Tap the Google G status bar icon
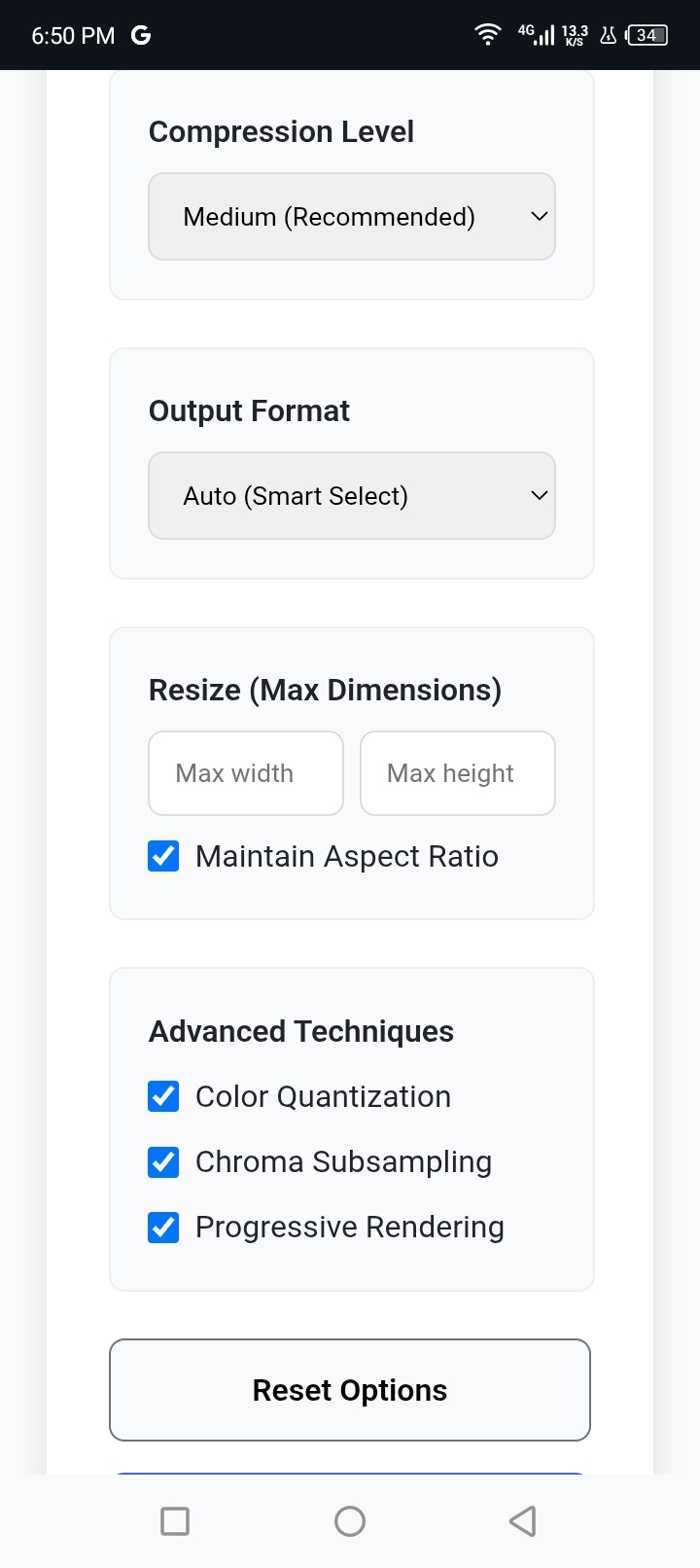 (141, 35)
